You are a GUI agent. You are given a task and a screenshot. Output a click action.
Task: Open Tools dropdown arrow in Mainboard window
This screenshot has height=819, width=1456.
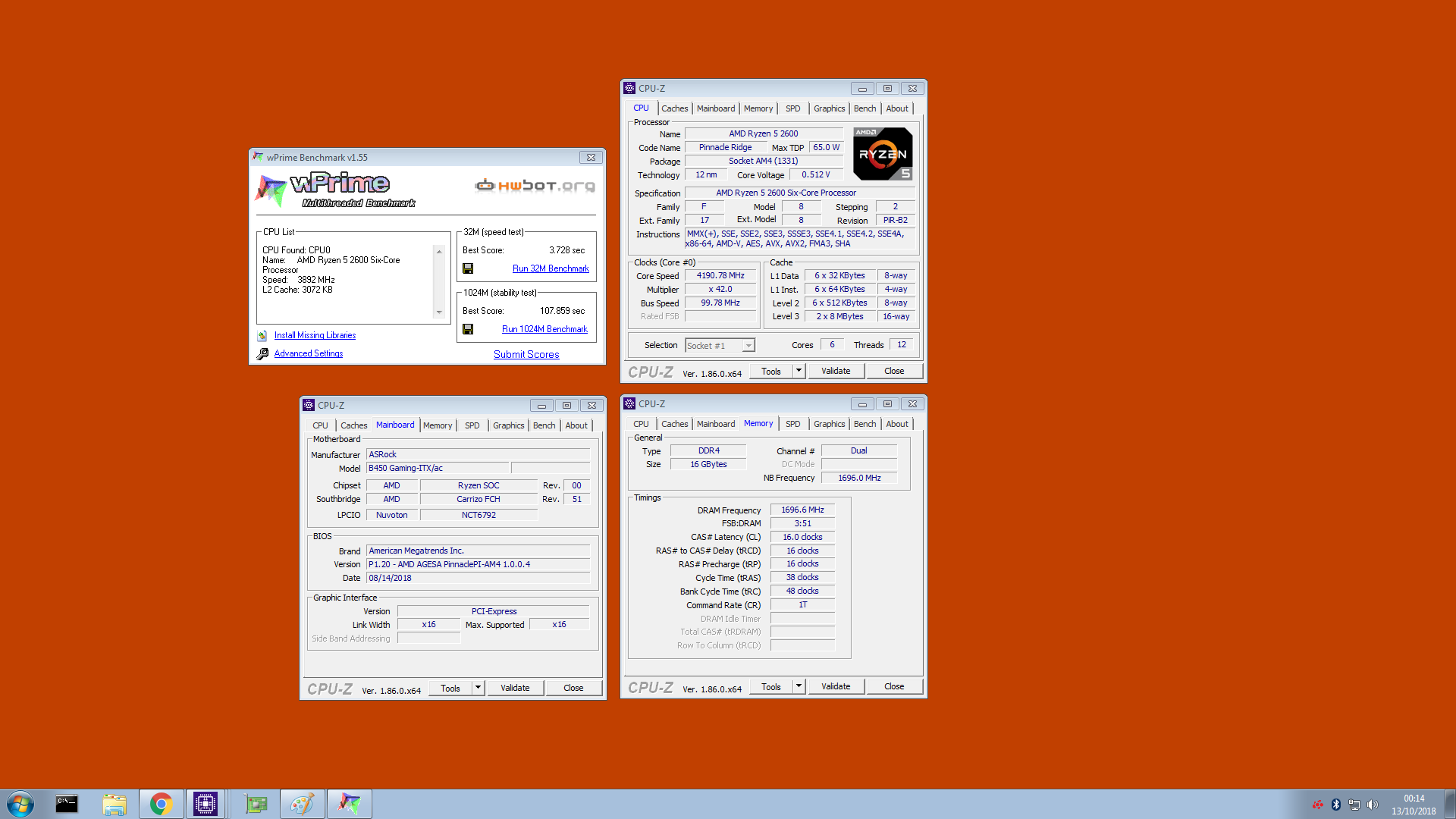click(478, 688)
